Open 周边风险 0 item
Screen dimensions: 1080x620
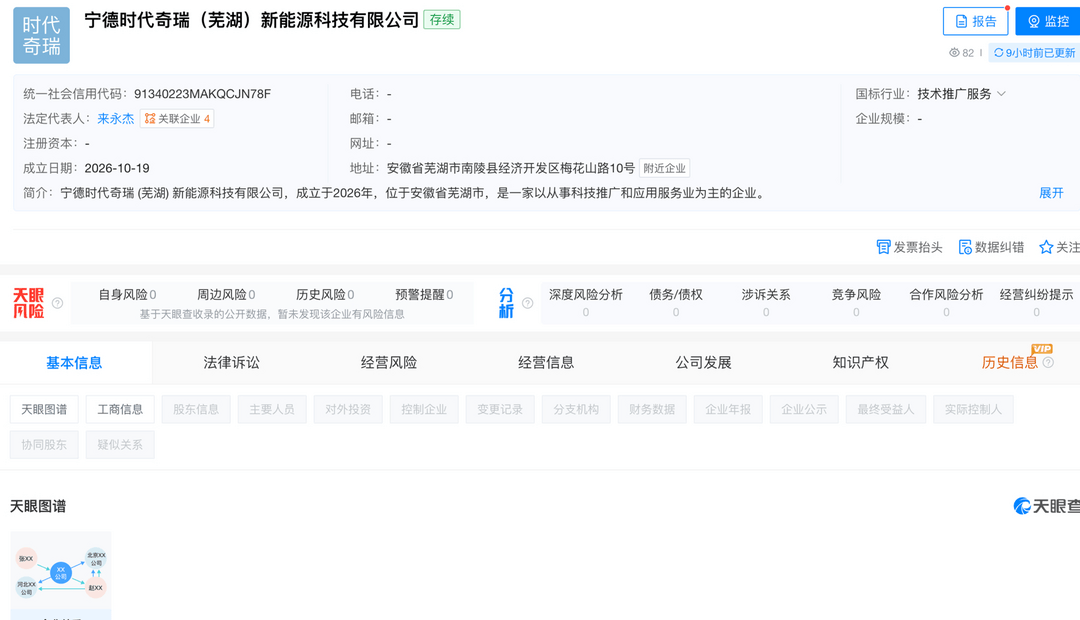click(x=226, y=295)
